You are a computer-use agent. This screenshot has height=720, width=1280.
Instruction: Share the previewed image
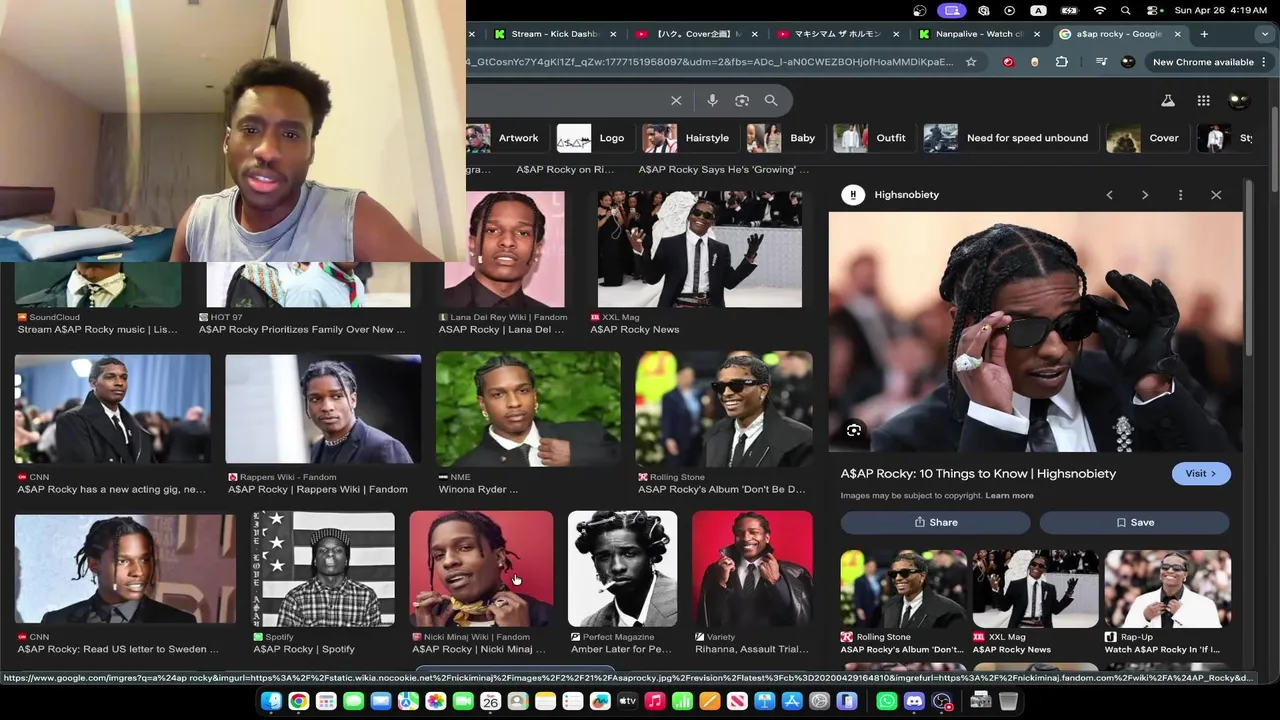tap(935, 522)
